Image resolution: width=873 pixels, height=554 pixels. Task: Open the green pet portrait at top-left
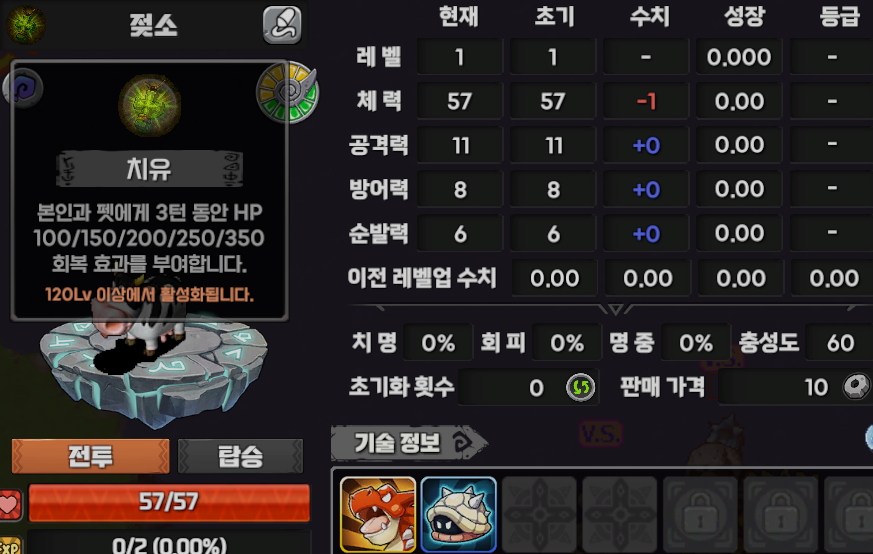click(x=25, y=24)
